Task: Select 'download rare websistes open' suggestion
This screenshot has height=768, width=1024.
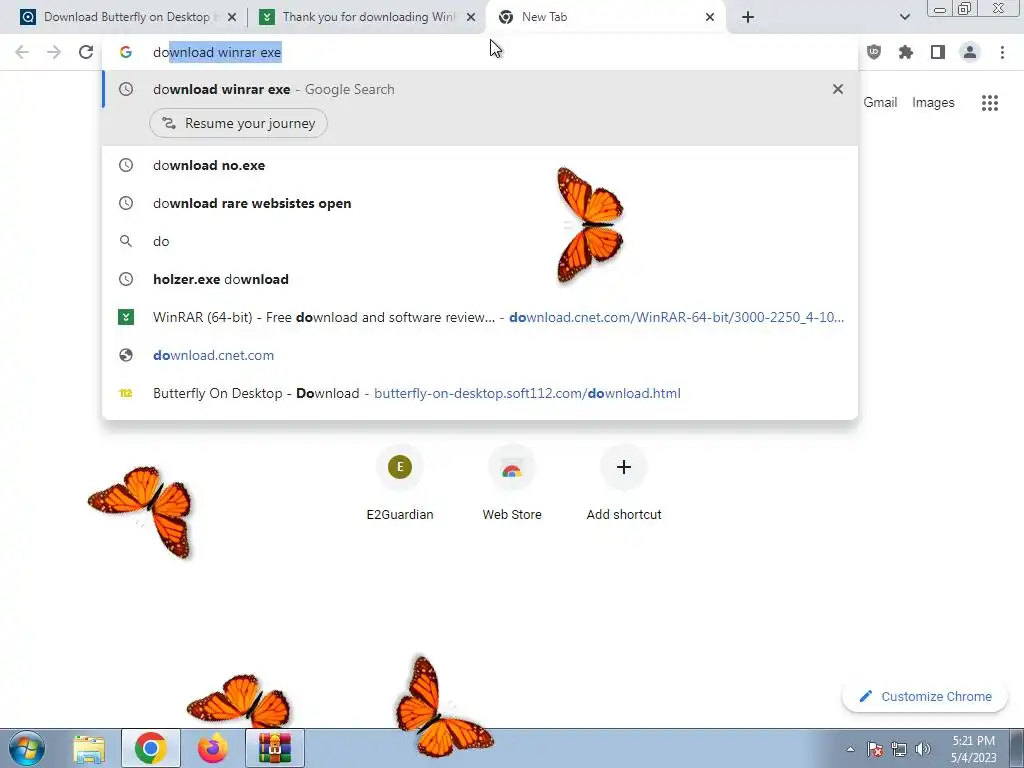Action: pos(480,203)
